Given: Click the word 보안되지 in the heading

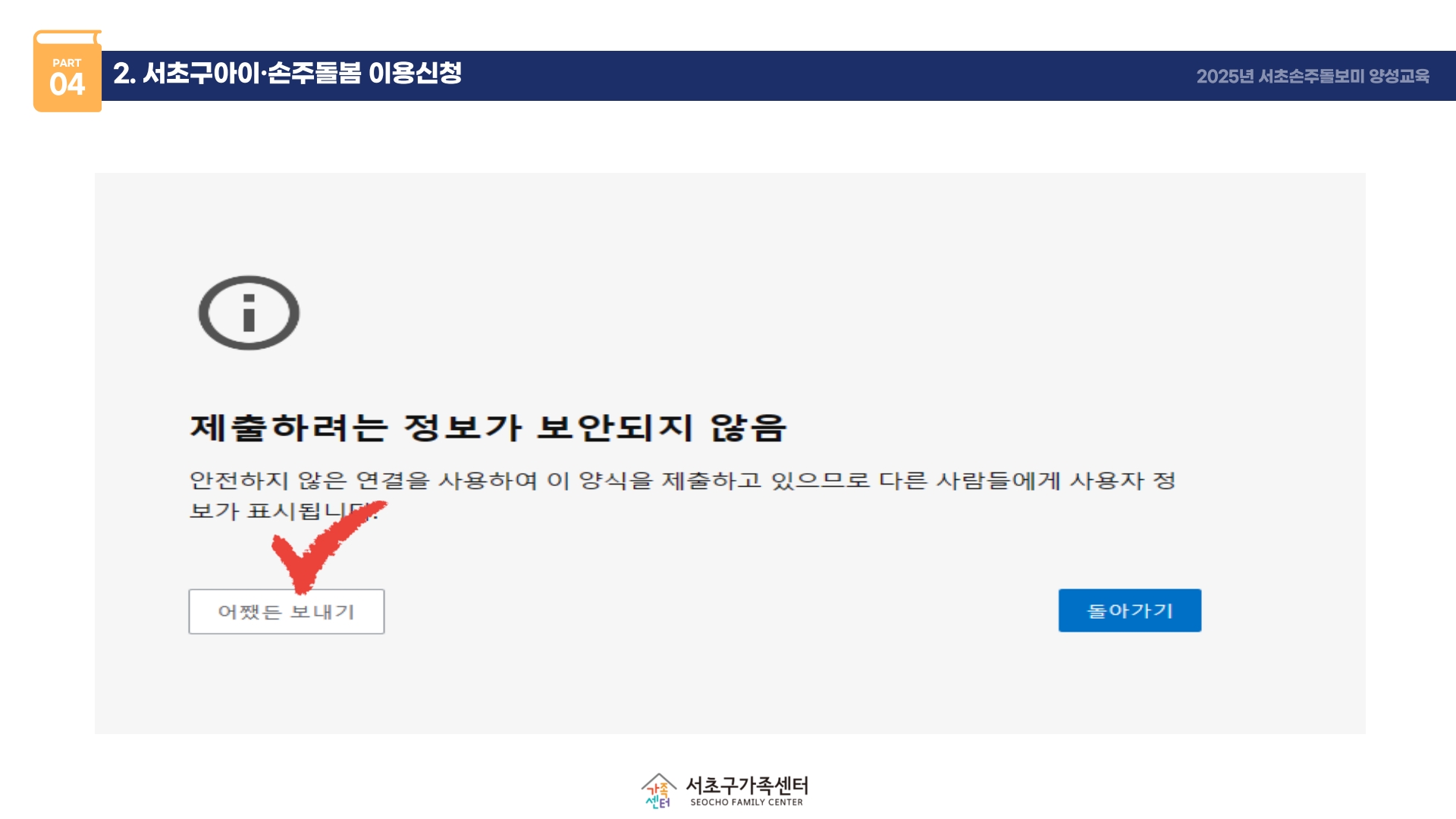Looking at the screenshot, I should (x=614, y=428).
